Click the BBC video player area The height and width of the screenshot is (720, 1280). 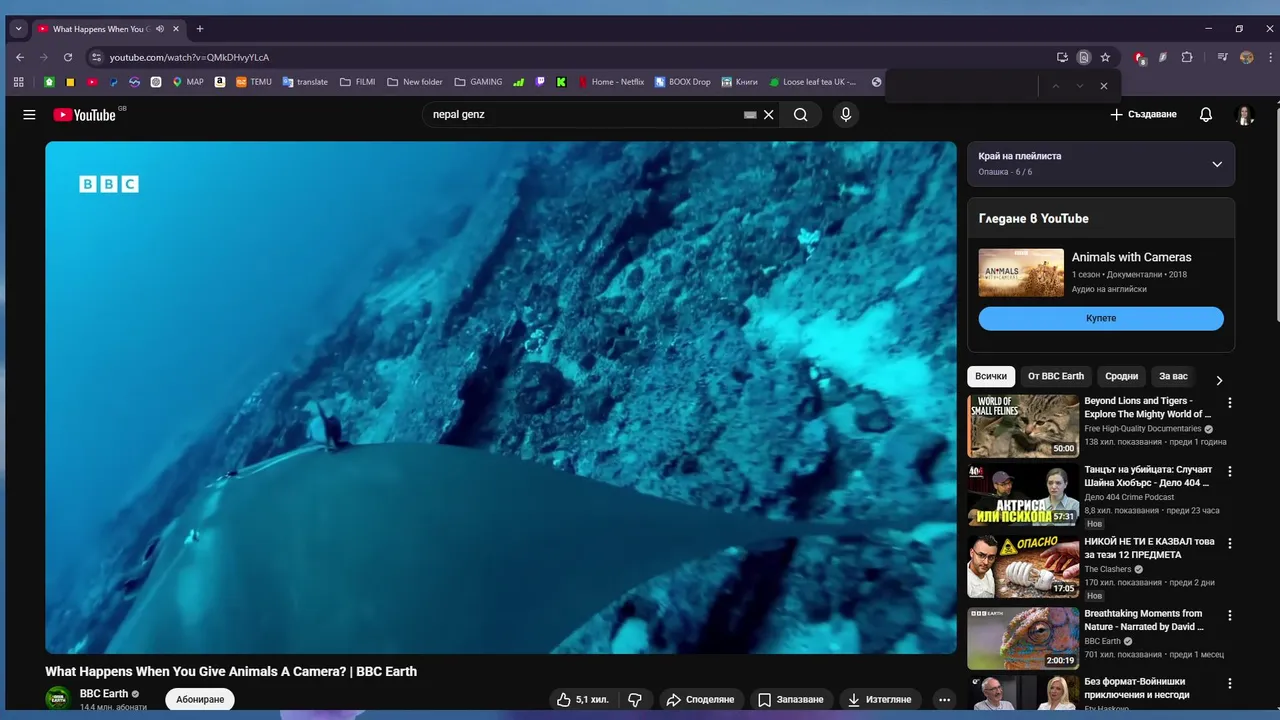point(501,397)
